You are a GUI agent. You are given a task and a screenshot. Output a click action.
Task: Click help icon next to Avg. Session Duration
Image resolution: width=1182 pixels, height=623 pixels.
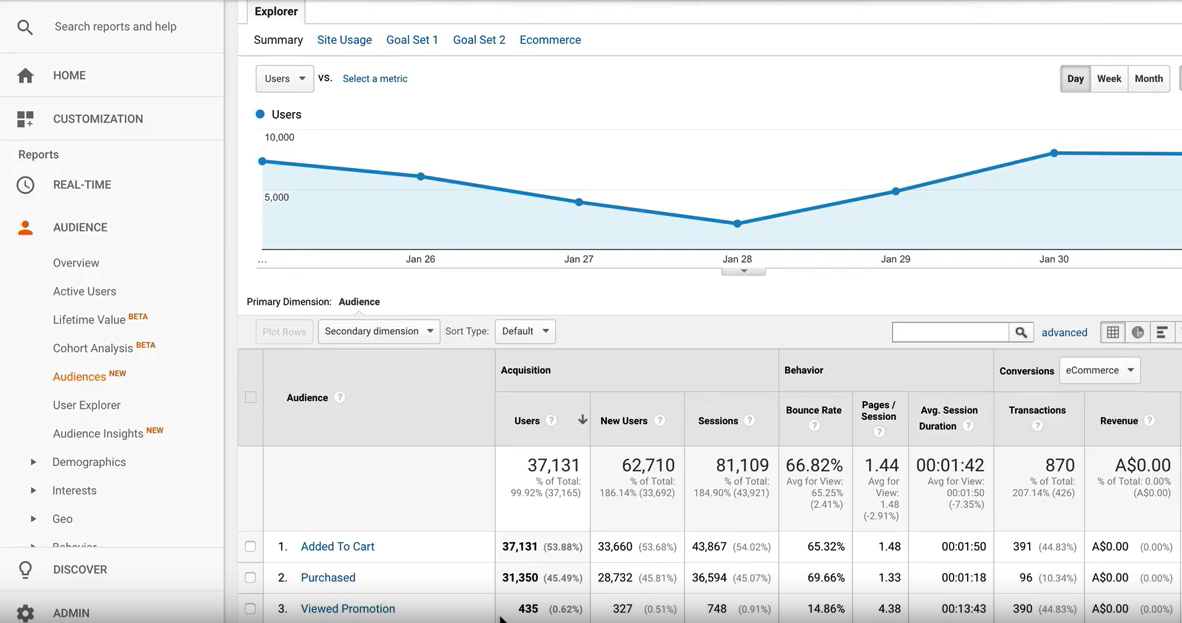tap(968, 426)
